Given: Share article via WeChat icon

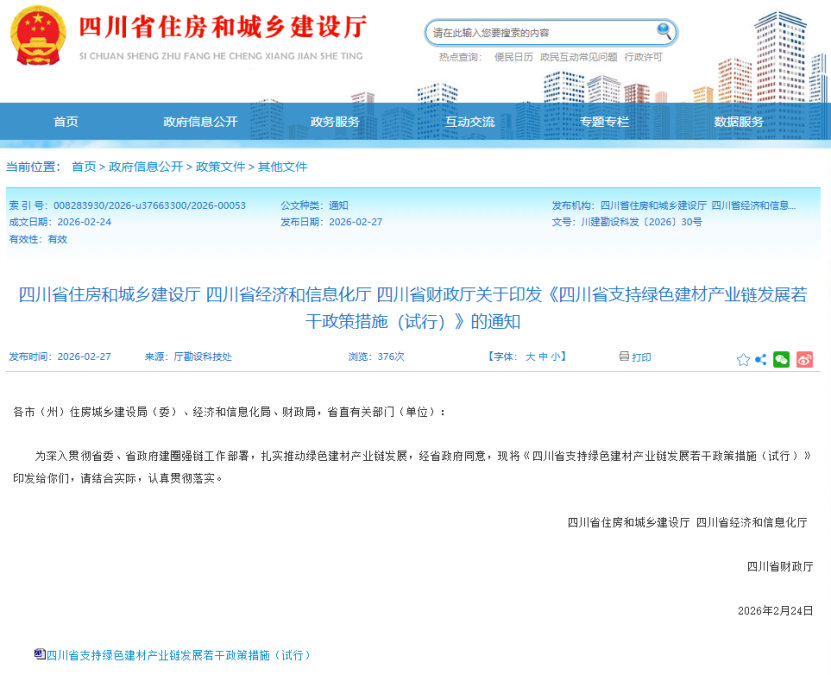Looking at the screenshot, I should pos(782,359).
